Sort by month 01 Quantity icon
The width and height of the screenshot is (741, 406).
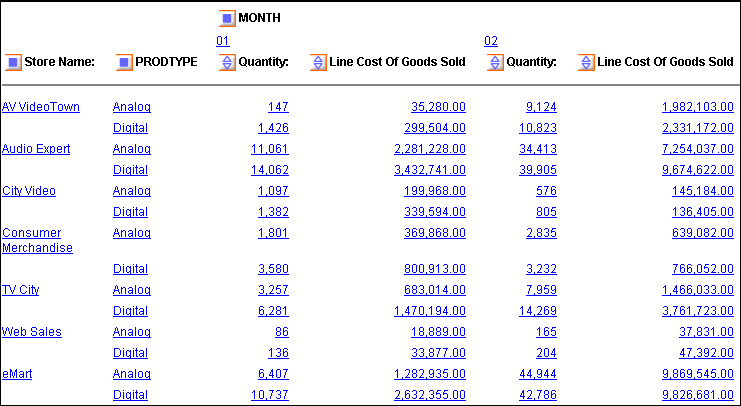(x=227, y=62)
